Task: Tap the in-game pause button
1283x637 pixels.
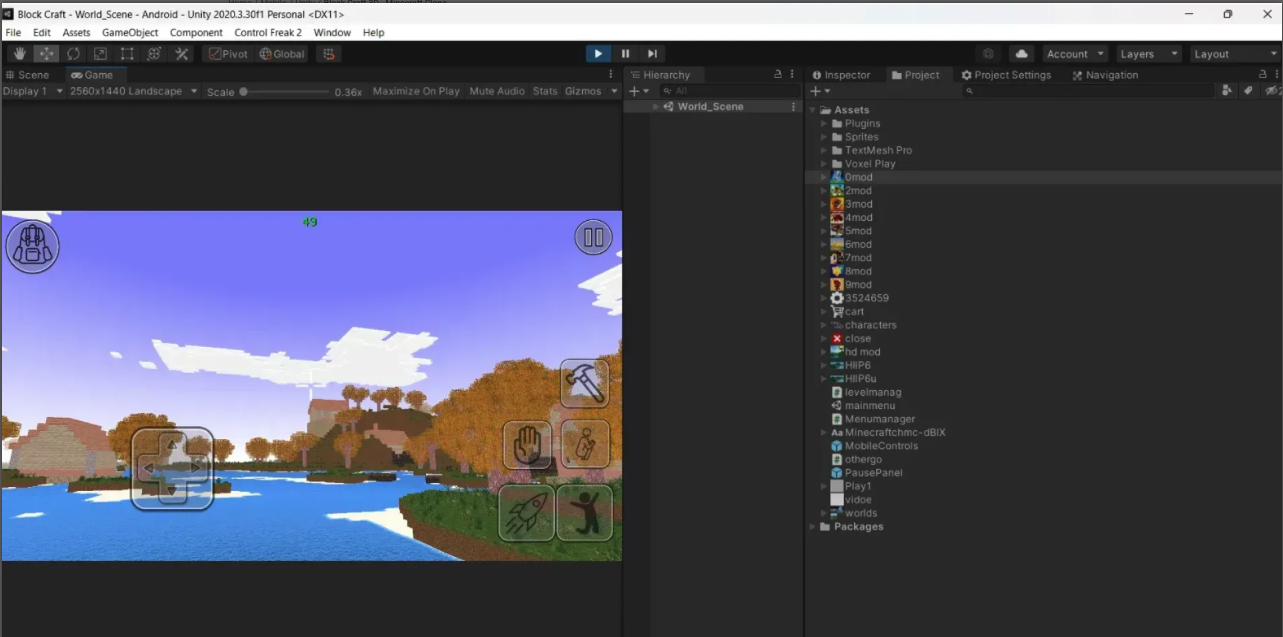Action: click(593, 237)
